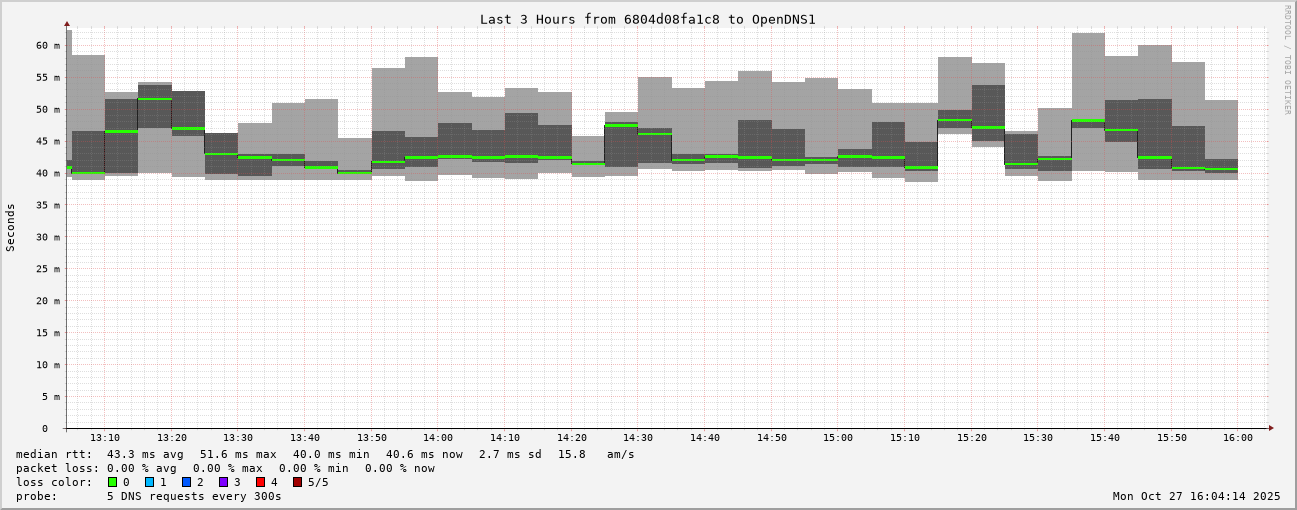Click the 'Seconds' y-axis label
The height and width of the screenshot is (510, 1297).
11,227
